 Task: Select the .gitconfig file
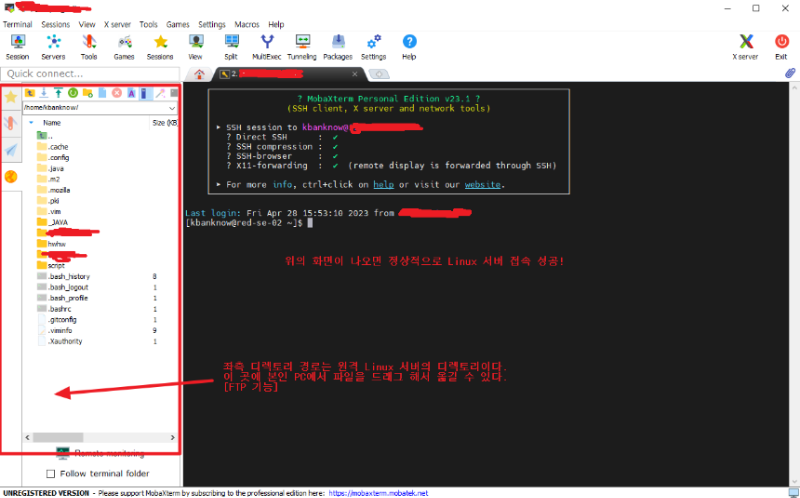click(58, 320)
